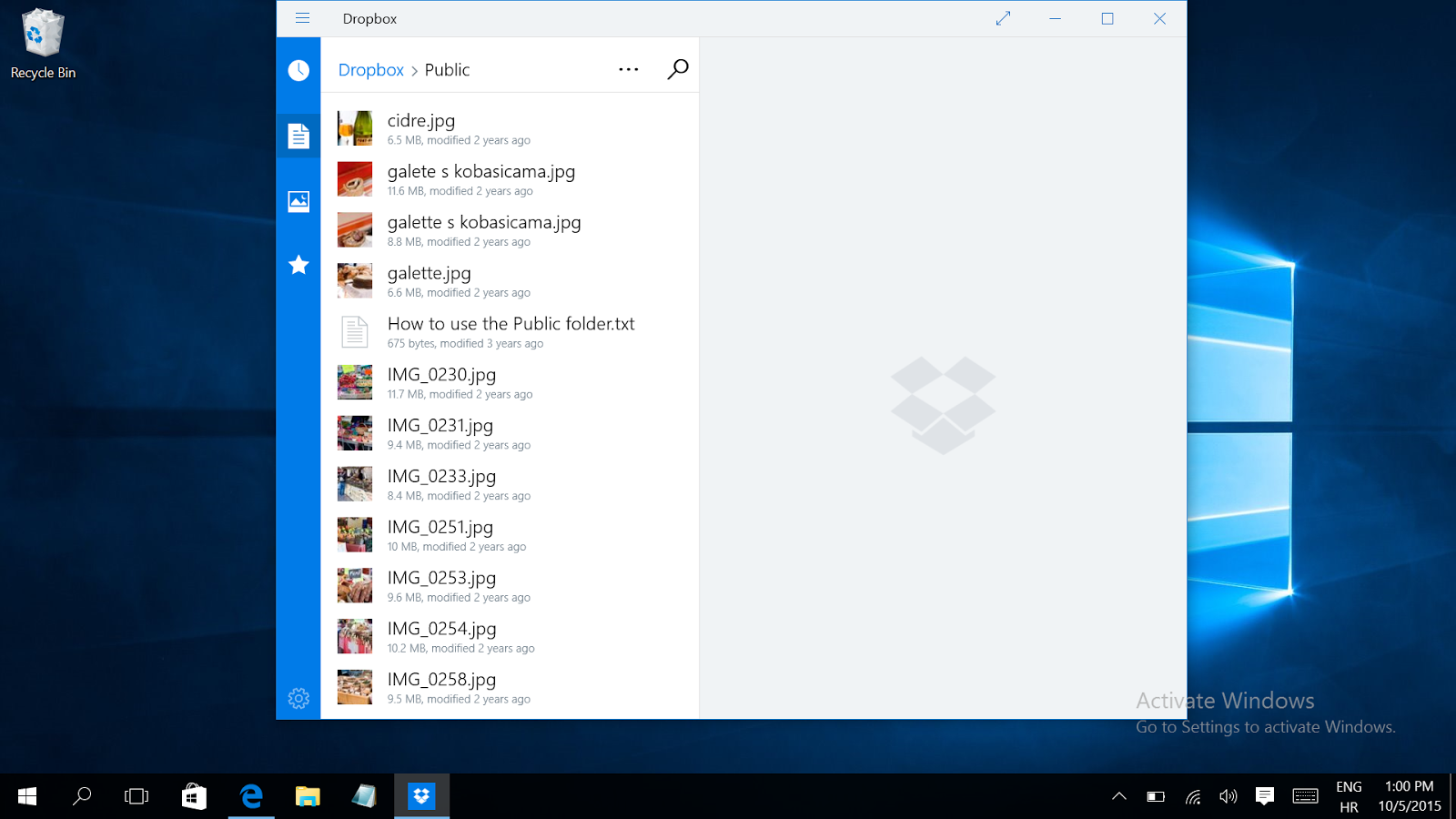1456x819 pixels.
Task: Open the Recents clock icon in sidebar
Action: [x=298, y=70]
